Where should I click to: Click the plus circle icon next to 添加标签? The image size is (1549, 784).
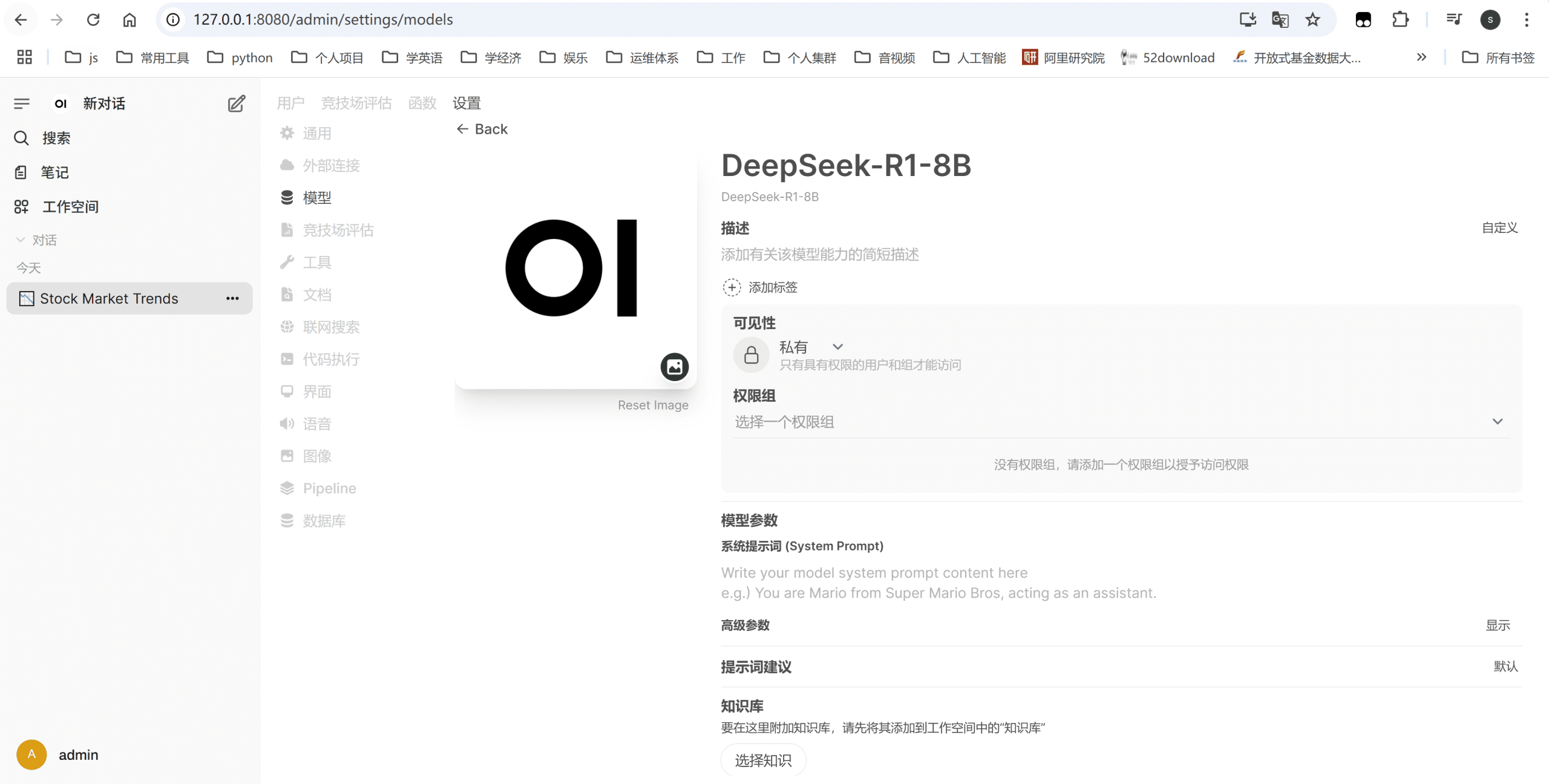pyautogui.click(x=732, y=287)
